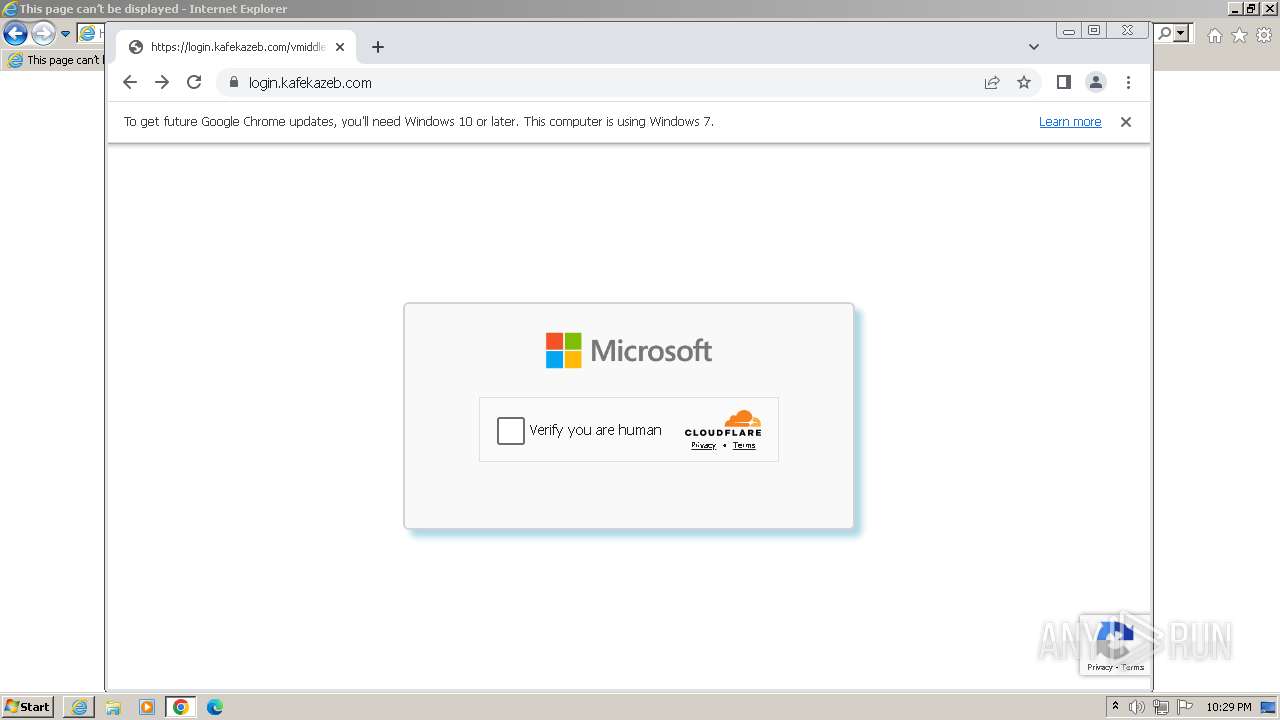Open Cloudflare Terms link
Screen dimensions: 1280x720
click(744, 445)
